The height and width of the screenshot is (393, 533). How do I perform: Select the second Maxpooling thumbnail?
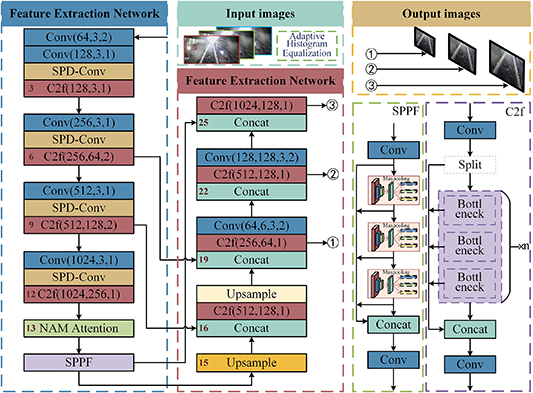coord(394,237)
